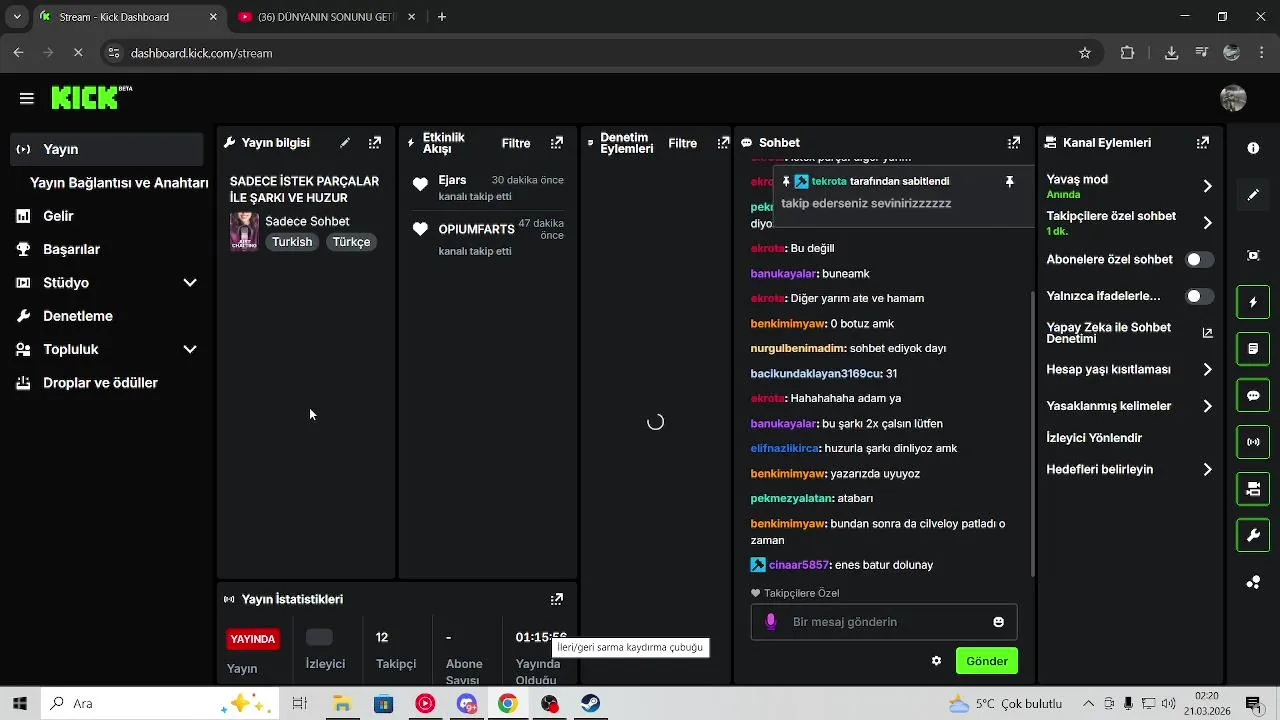Click the info icon in right sidebar

1253,148
